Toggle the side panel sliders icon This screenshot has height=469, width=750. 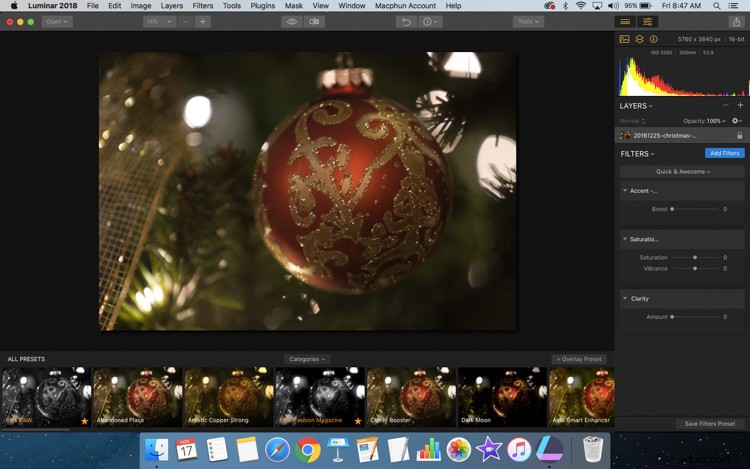click(x=647, y=22)
